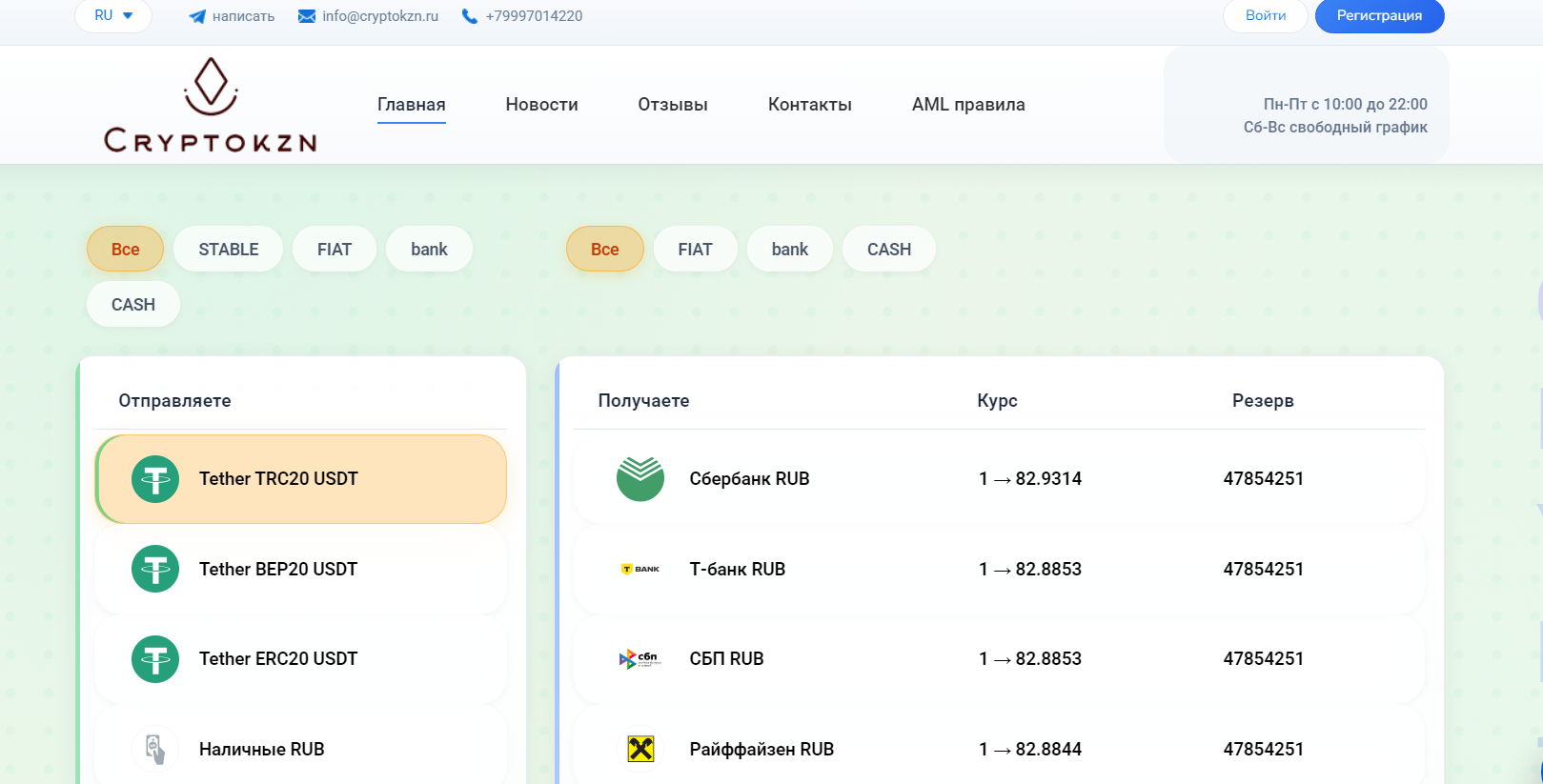The image size is (1543, 784).
Task: Choose Сбербанк RUB as receiving option
Action: (x=999, y=478)
